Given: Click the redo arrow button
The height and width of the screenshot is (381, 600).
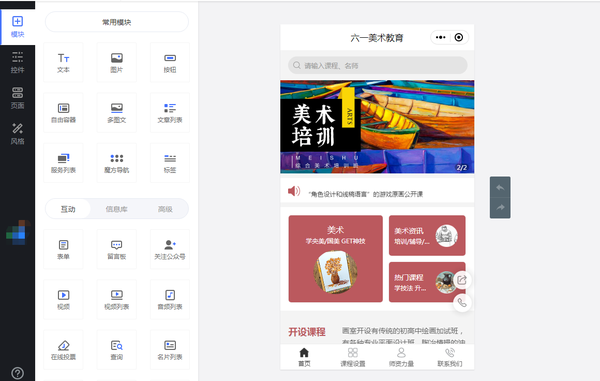Looking at the screenshot, I should click(x=500, y=208).
